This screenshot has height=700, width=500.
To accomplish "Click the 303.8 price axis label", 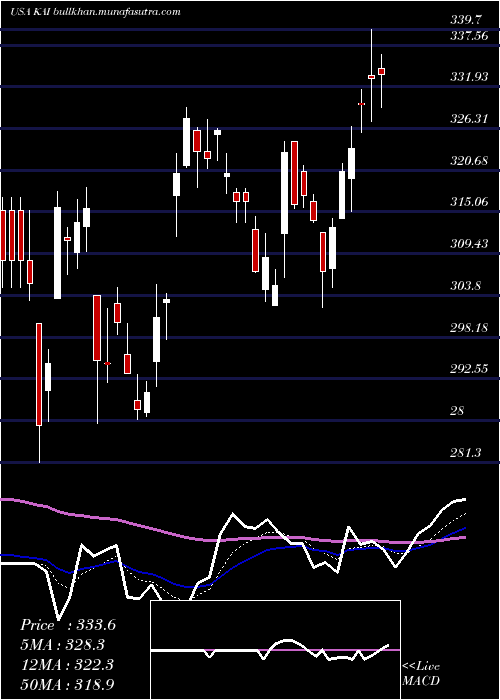I will (466, 286).
